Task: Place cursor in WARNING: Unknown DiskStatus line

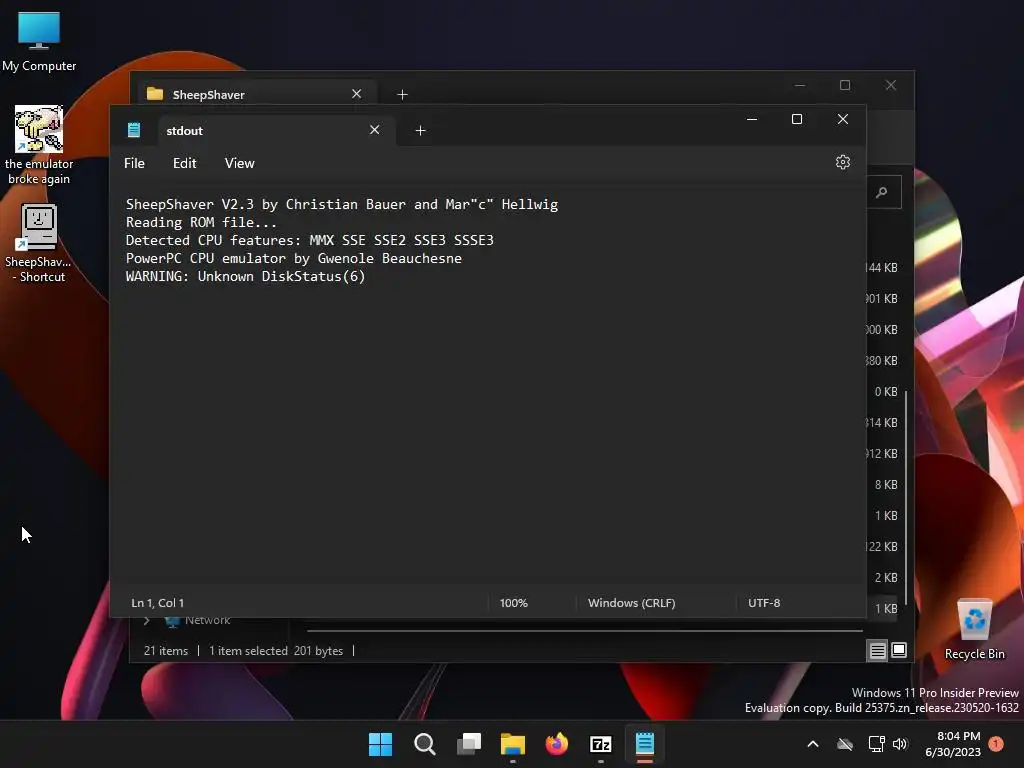Action: click(x=246, y=276)
